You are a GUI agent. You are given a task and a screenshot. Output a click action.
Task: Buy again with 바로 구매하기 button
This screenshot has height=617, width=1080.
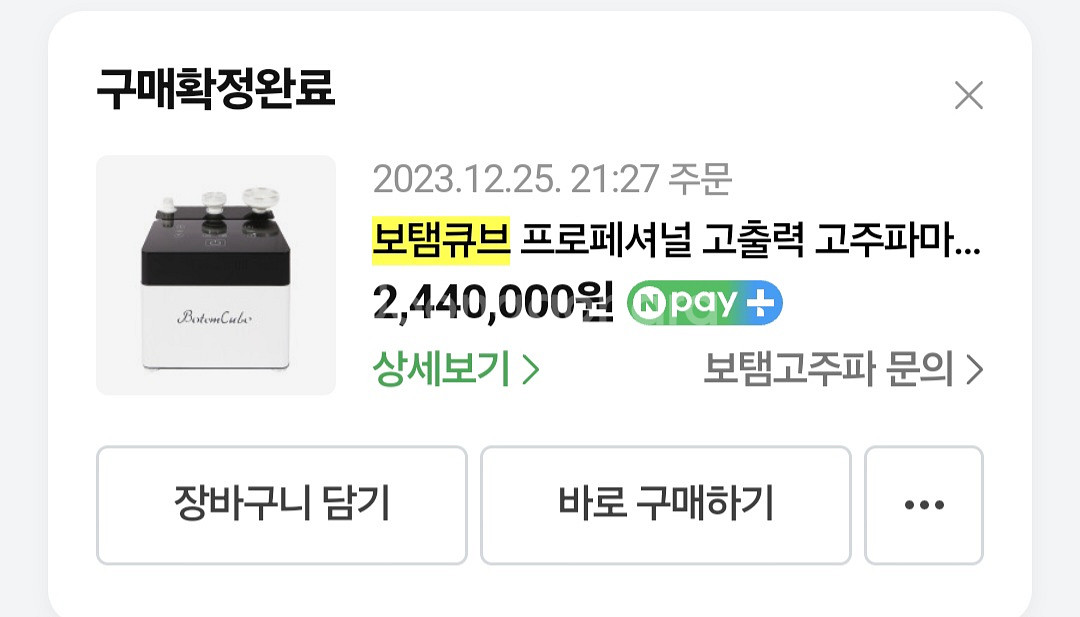pos(666,505)
